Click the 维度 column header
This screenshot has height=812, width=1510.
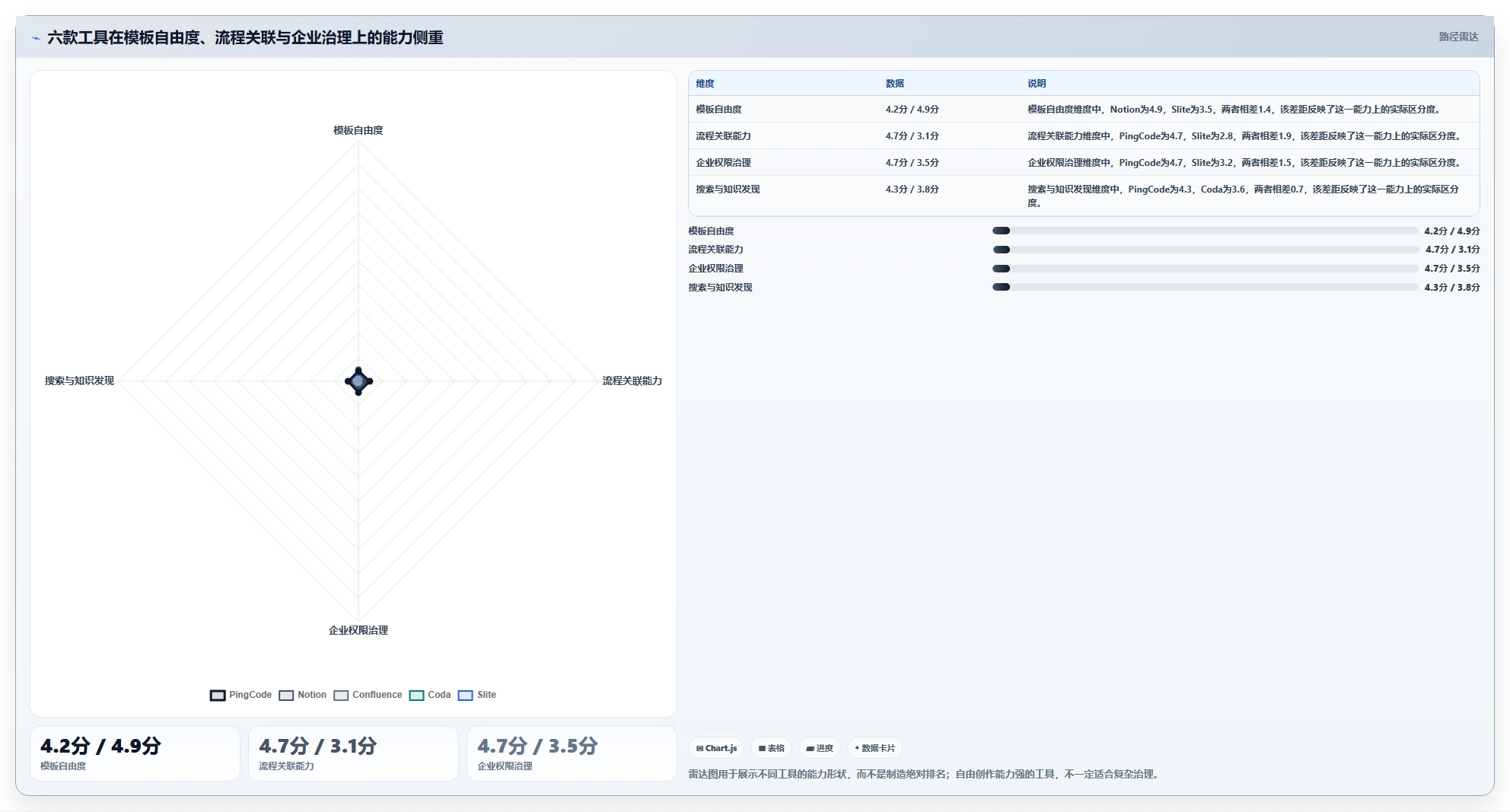pos(705,84)
